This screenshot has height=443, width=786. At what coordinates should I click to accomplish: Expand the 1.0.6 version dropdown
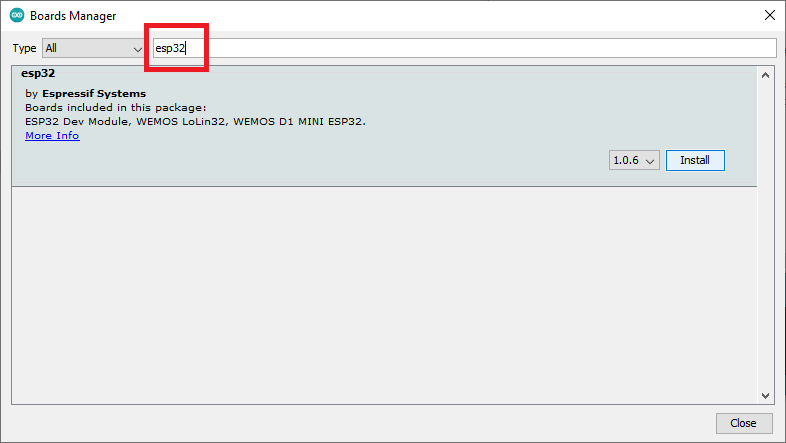[634, 160]
